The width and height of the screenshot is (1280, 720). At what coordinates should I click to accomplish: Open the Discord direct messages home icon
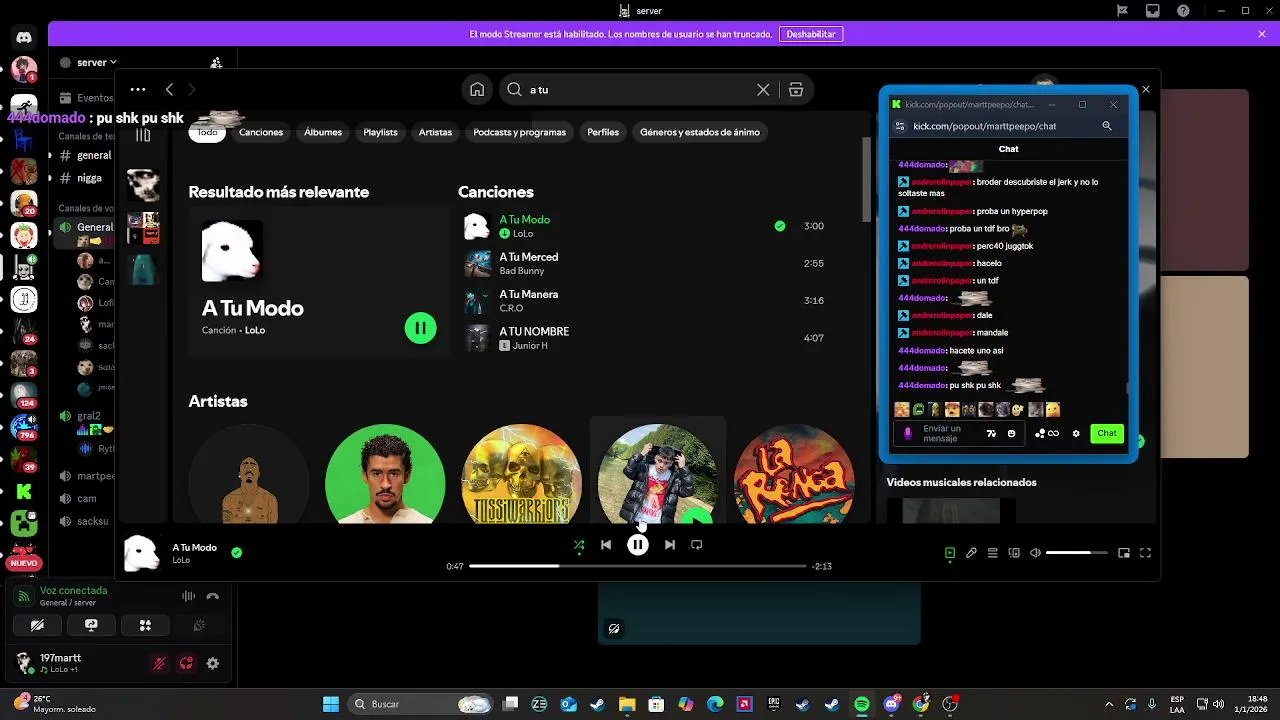pos(24,38)
